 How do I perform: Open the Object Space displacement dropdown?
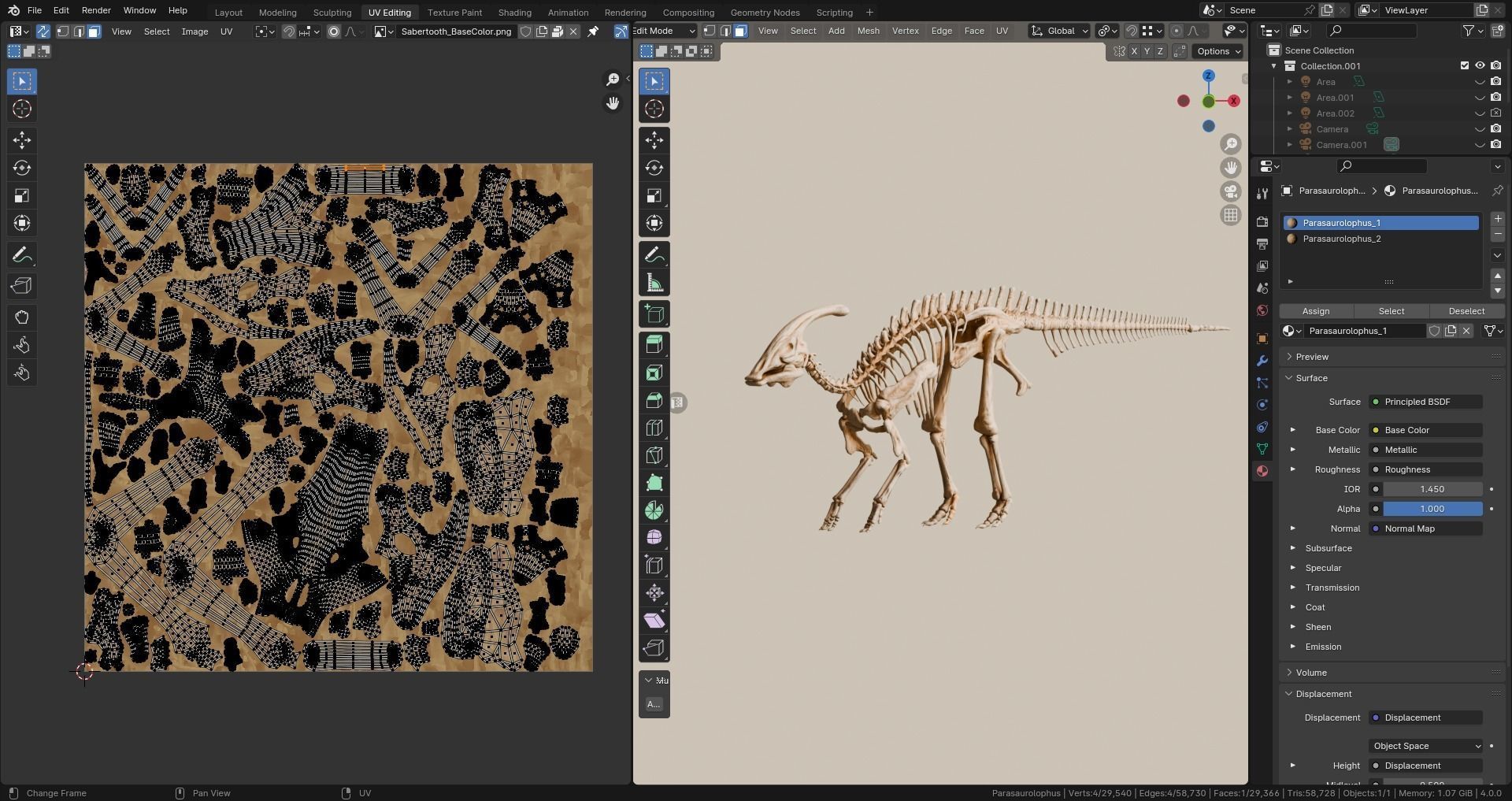[1426, 746]
